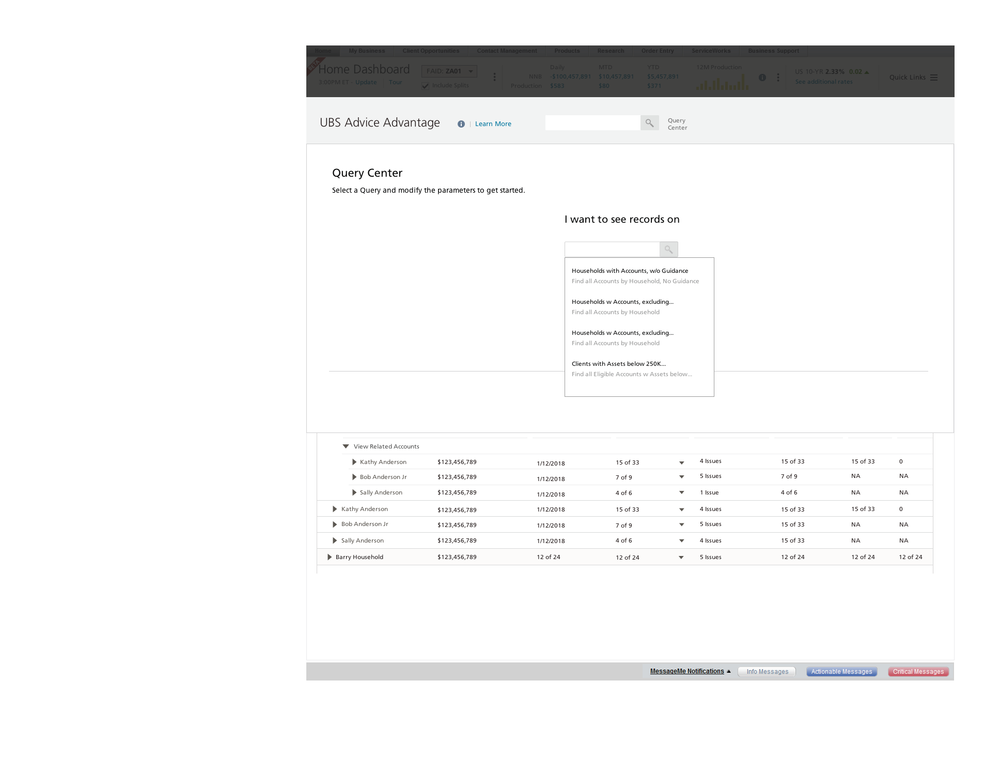Click the Update link under Home Dashboard
This screenshot has width=1000, height=773.
pos(366,82)
